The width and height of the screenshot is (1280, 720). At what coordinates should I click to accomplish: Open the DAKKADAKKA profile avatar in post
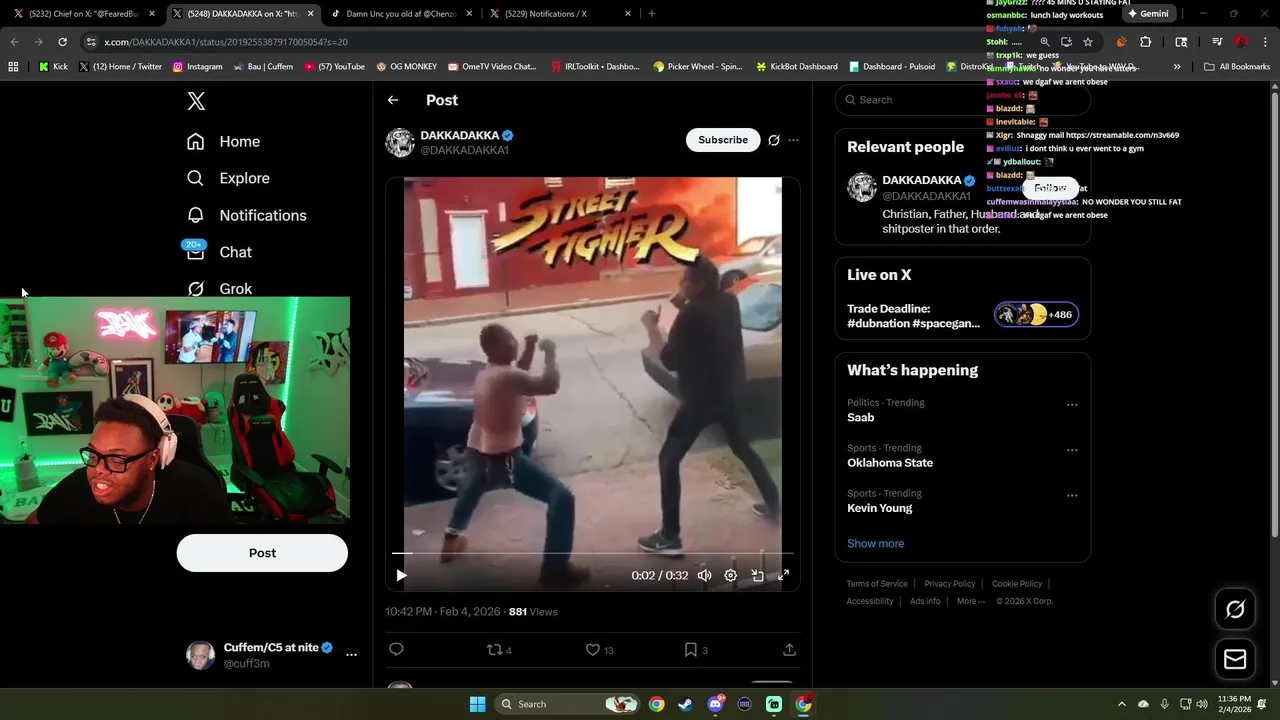[400, 142]
